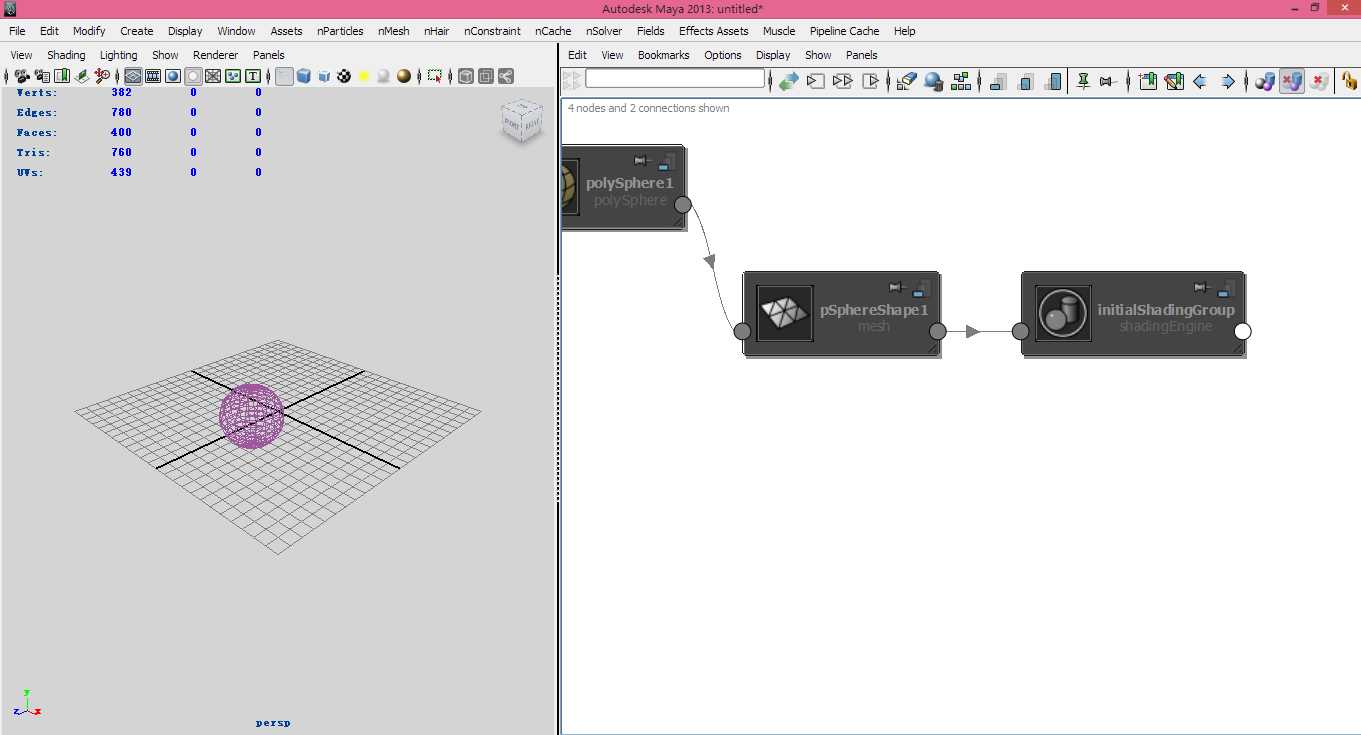Click the grey icon with red X in Node Editor

click(1319, 81)
